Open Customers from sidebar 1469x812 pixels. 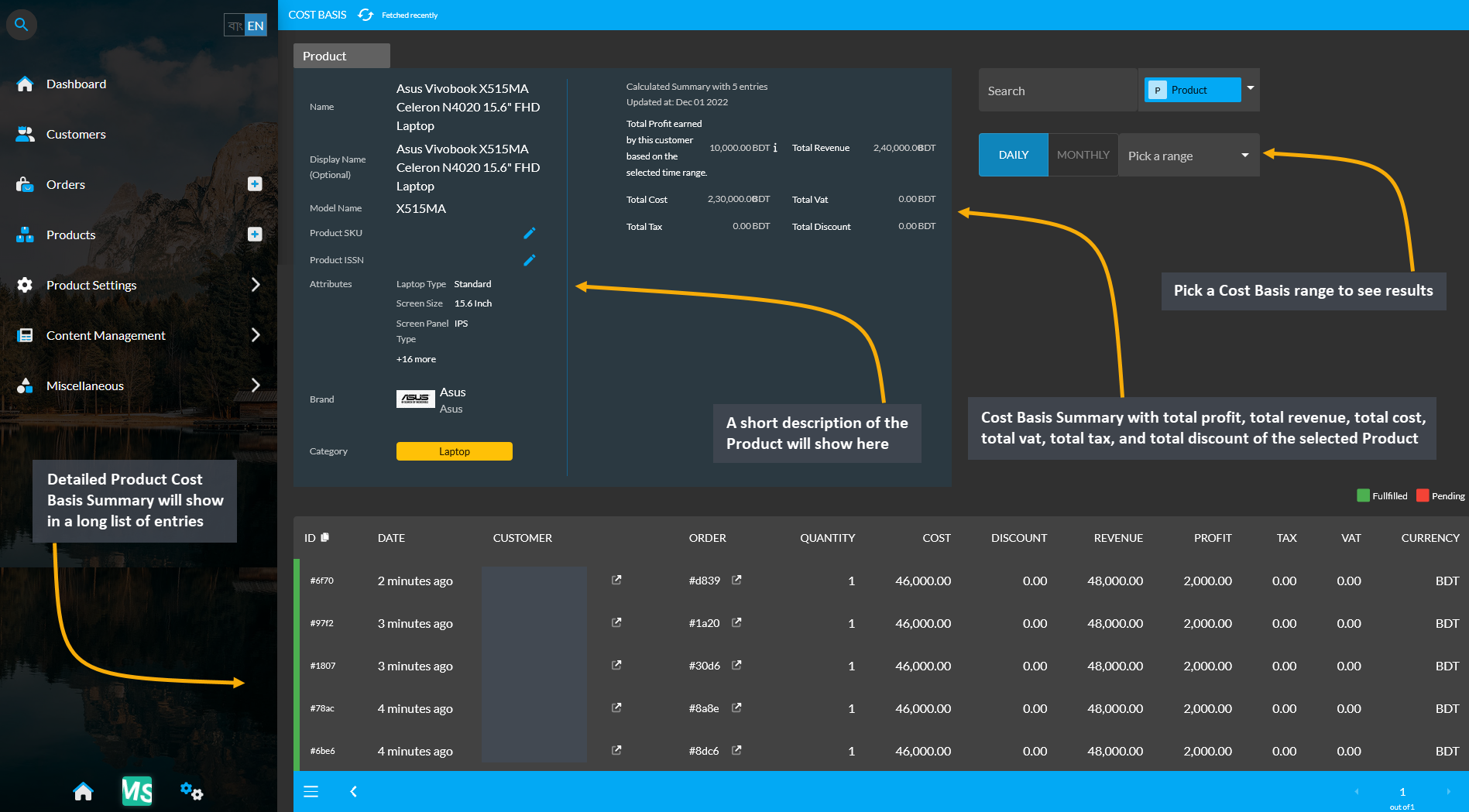click(x=76, y=134)
